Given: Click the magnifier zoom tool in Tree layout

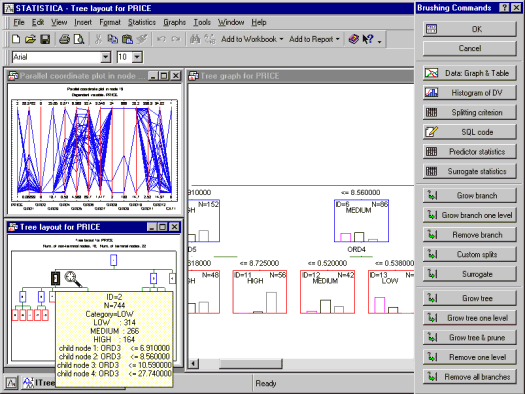Looking at the screenshot, I should 73,279.
